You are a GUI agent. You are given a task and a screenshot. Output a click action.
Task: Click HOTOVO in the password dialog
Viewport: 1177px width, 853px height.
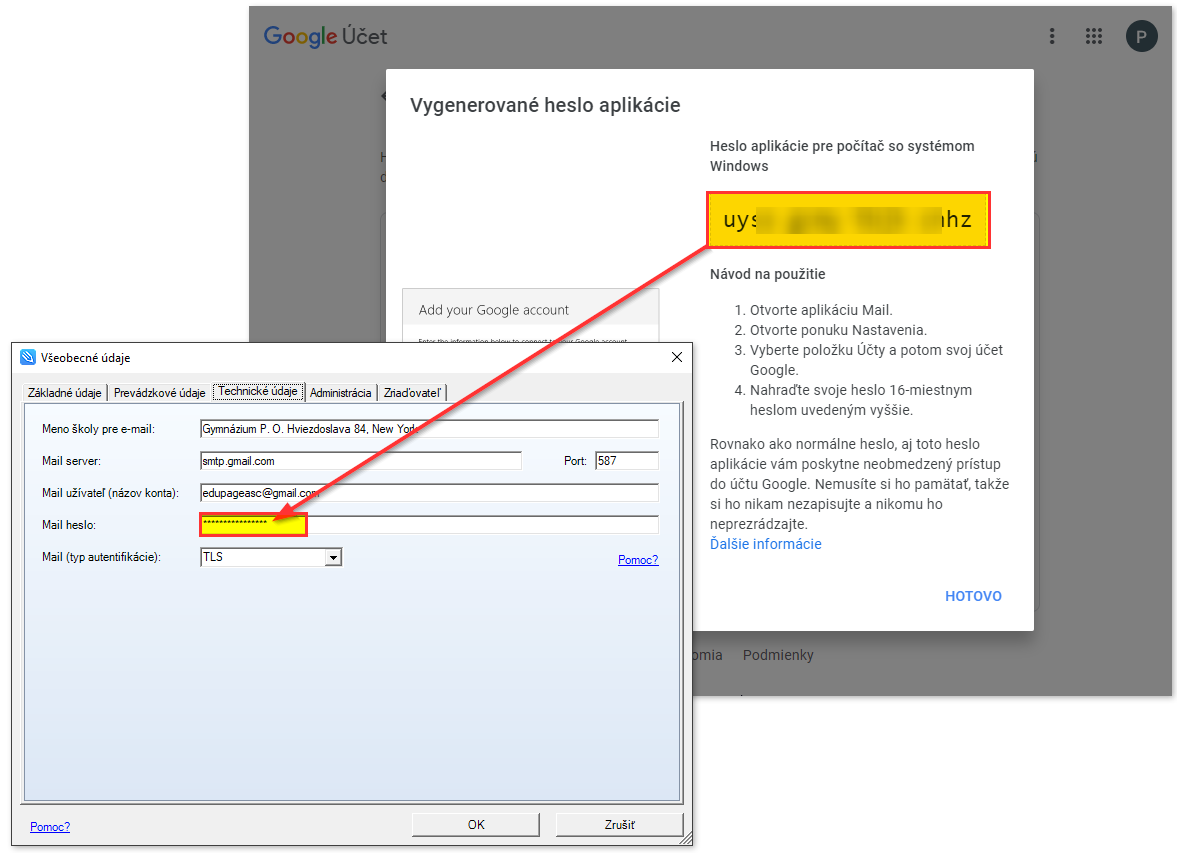tap(973, 596)
